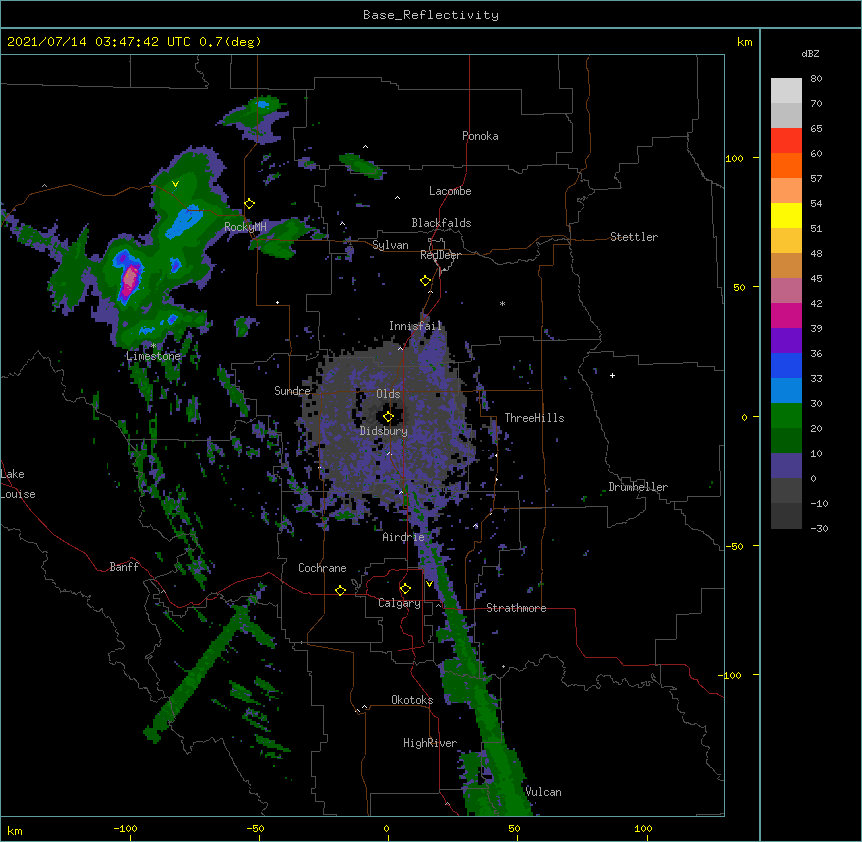Select the red 60-65 dBZ legend swatch
The width and height of the screenshot is (862, 842).
coord(786,141)
